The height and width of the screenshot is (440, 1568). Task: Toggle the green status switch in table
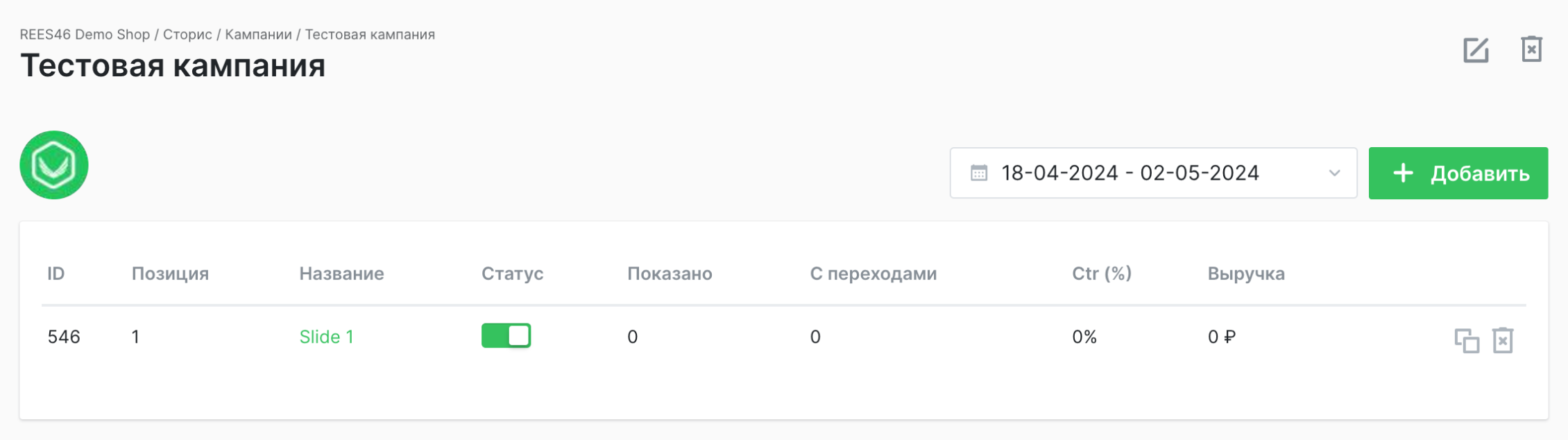click(x=506, y=336)
